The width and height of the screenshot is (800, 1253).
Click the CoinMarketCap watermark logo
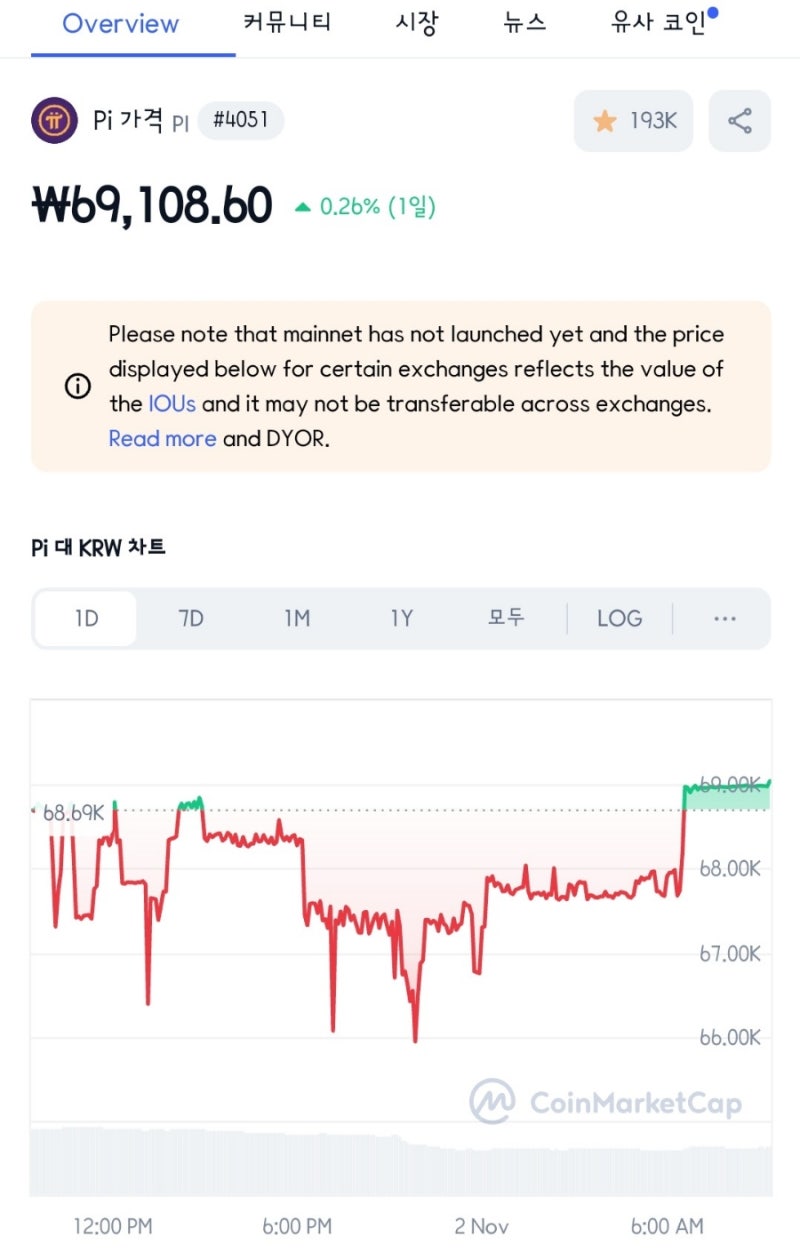click(492, 1102)
